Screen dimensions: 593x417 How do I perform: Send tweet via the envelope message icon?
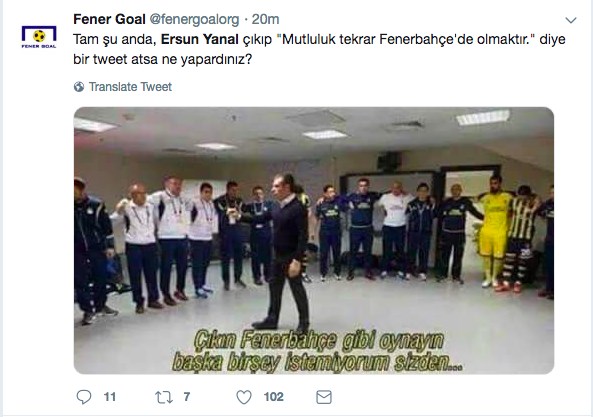pyautogui.click(x=324, y=397)
